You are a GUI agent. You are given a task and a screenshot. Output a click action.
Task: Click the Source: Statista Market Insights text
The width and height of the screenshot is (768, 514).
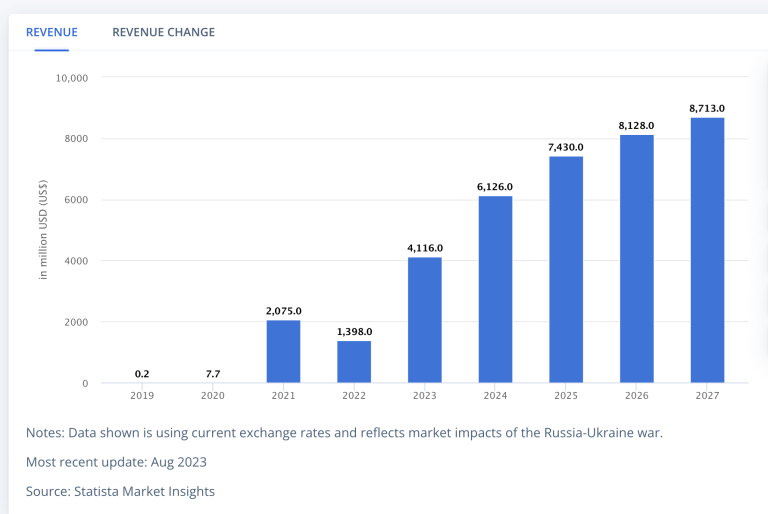[x=120, y=491]
